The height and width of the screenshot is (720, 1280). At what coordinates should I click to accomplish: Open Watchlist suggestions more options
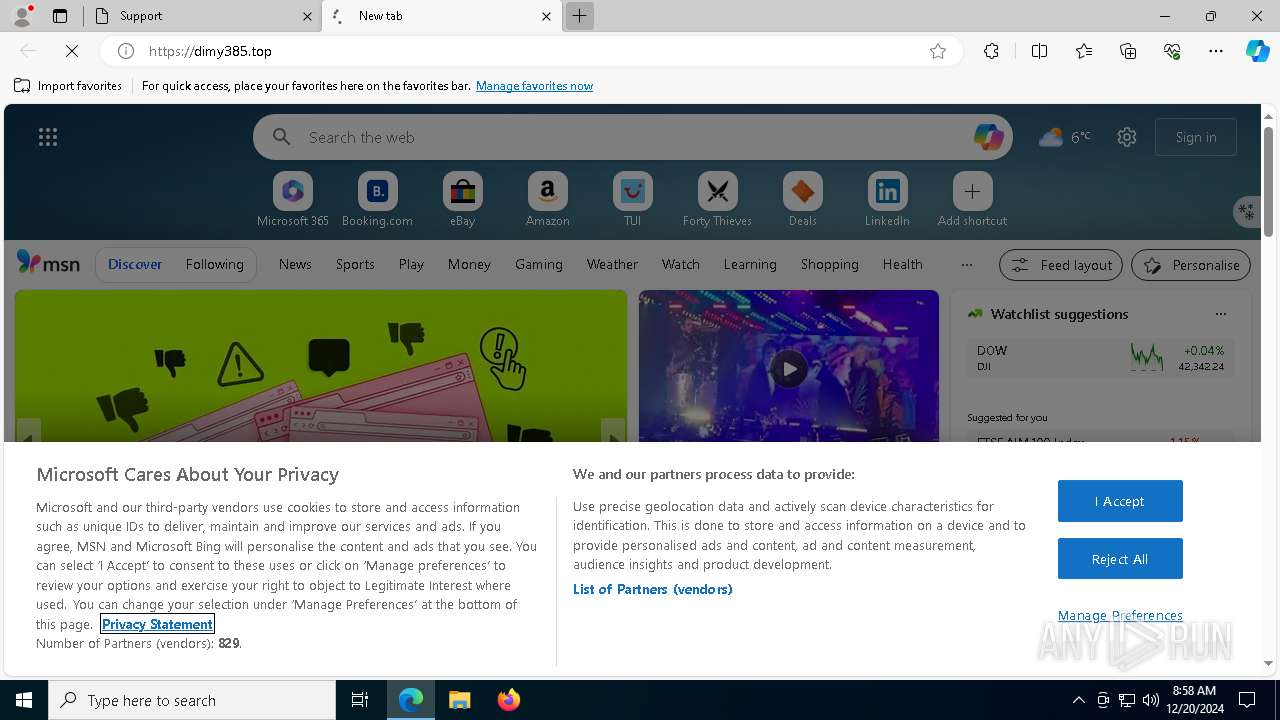(1221, 314)
